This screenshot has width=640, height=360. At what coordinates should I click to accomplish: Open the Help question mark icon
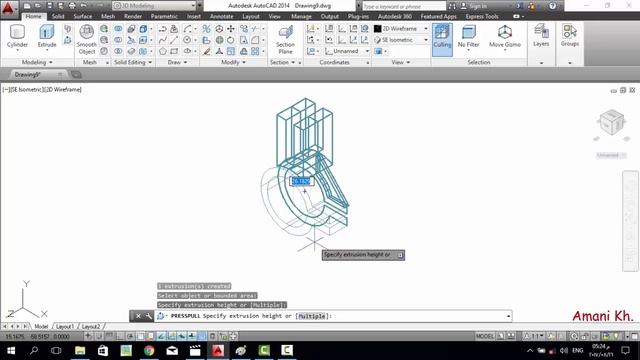[552, 6]
